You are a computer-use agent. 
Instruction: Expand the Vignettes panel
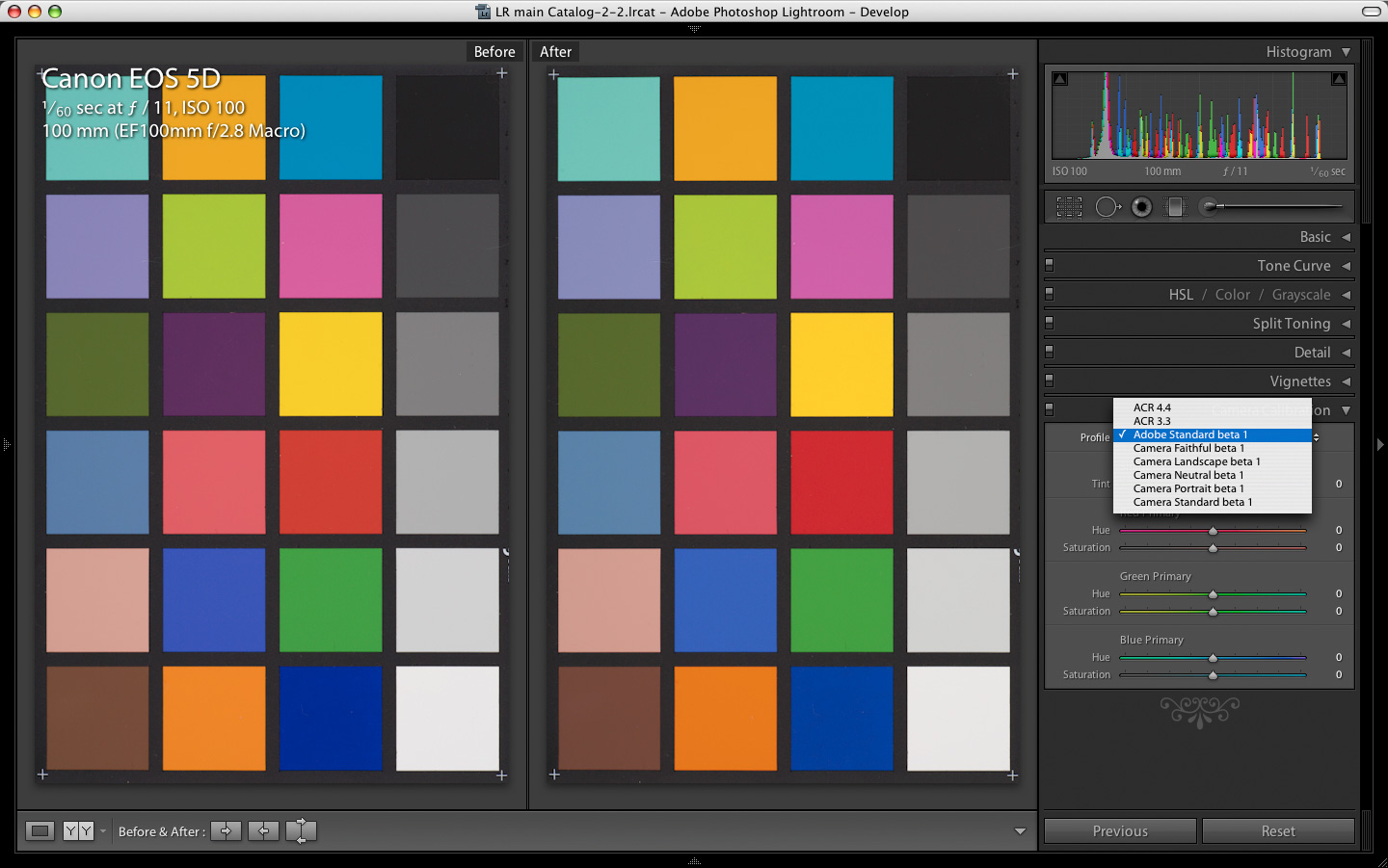[x=1347, y=381]
